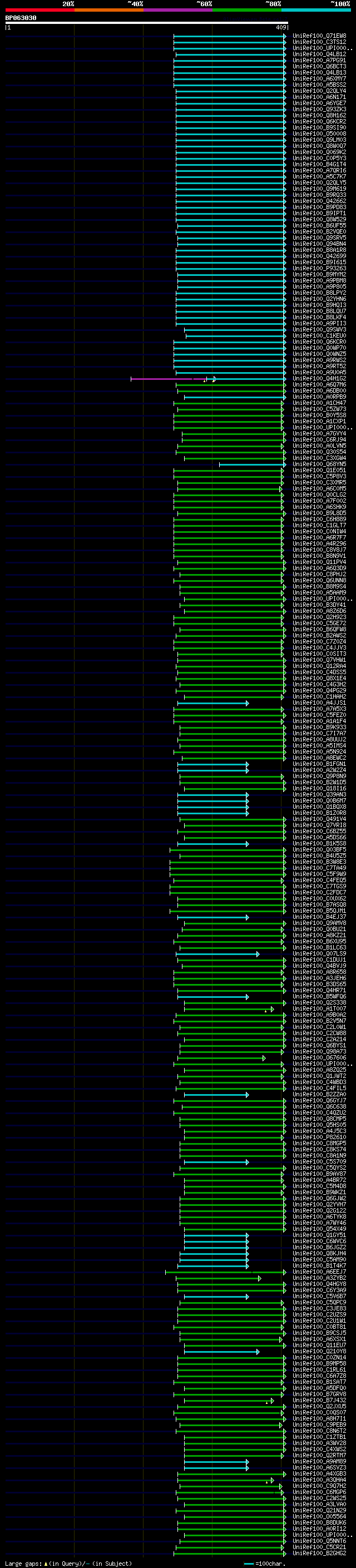Click the green alignment bar for O67606
This screenshot has width=356, height=1568.
[x=222, y=1058]
